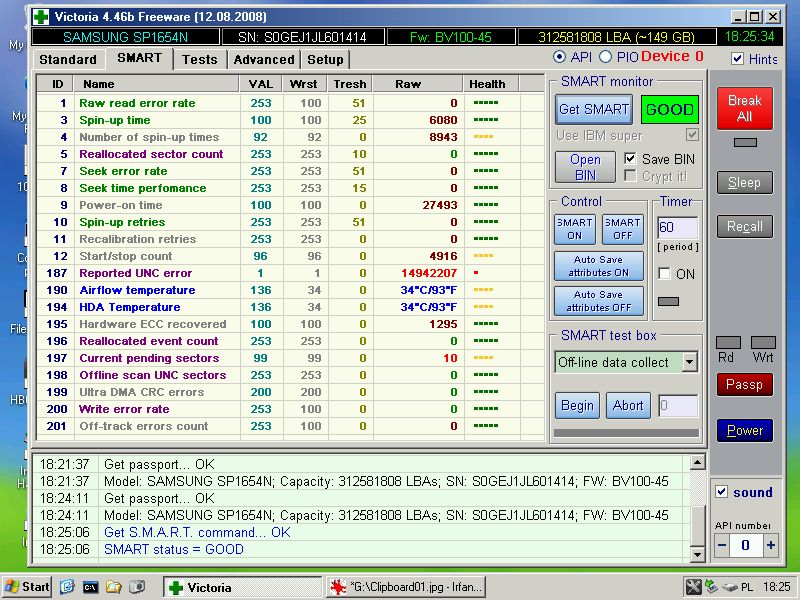Click the SMART OFF button
This screenshot has width=800, height=600.
622,229
